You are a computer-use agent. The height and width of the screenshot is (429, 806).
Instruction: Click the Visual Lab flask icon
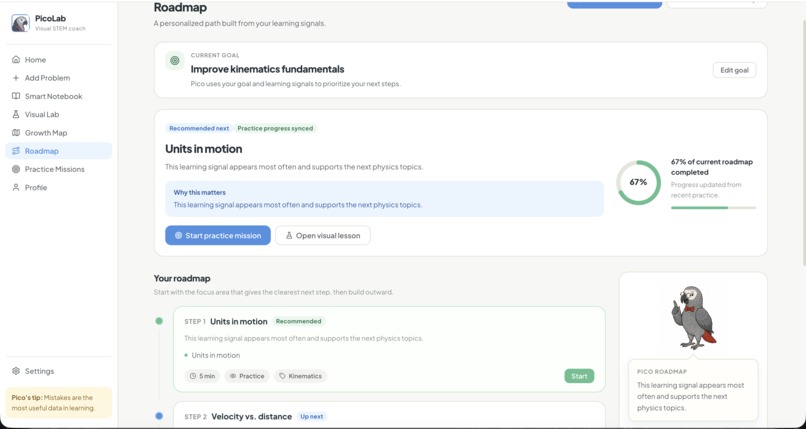coord(16,115)
